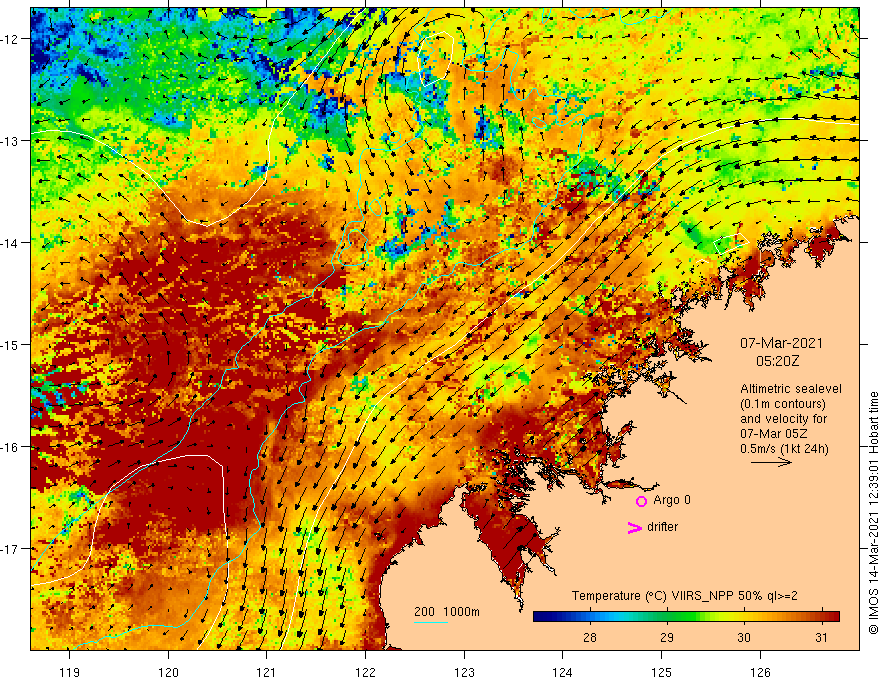Click the colorbar tick label '28'

click(589, 637)
